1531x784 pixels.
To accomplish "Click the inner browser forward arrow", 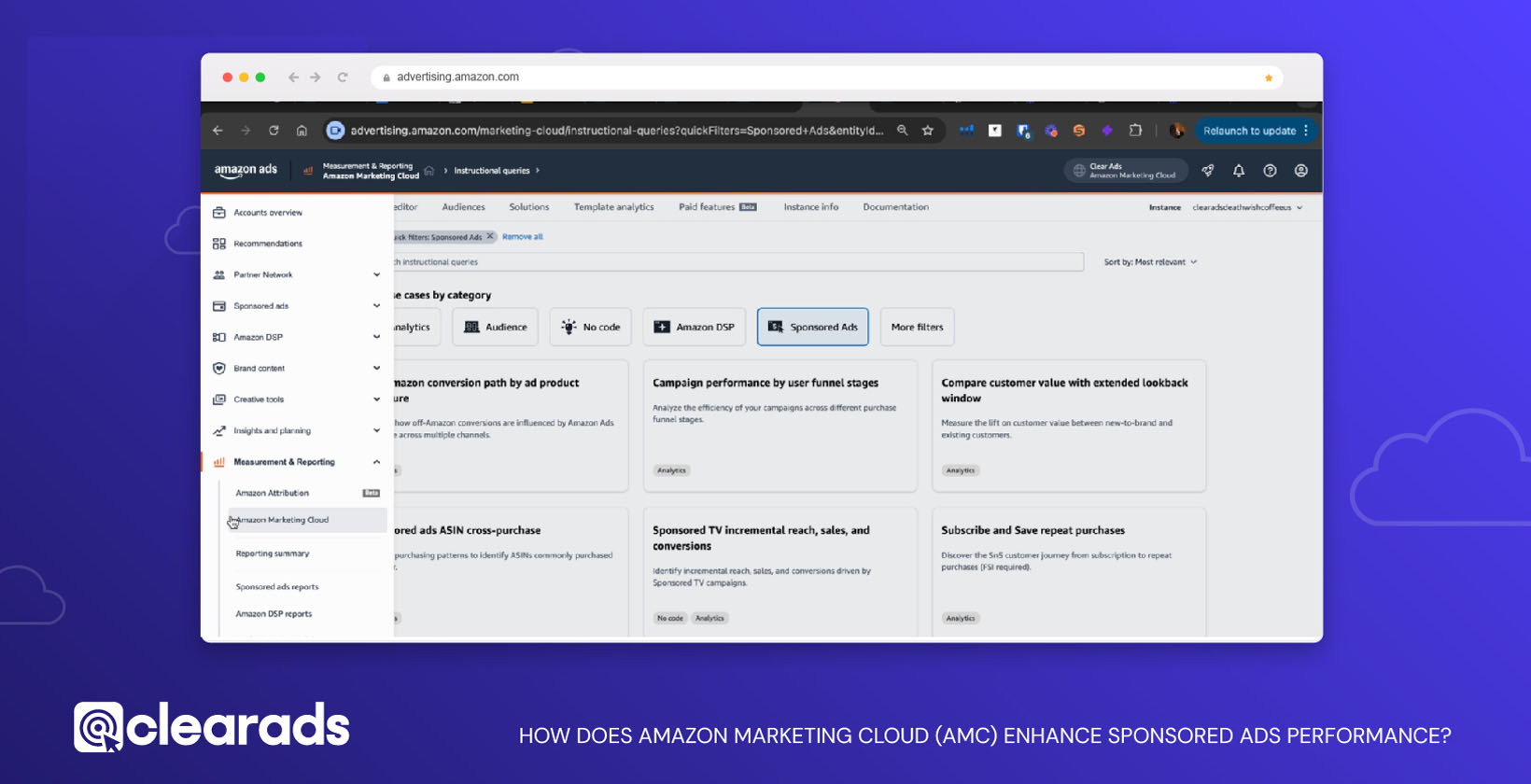I will (x=246, y=131).
